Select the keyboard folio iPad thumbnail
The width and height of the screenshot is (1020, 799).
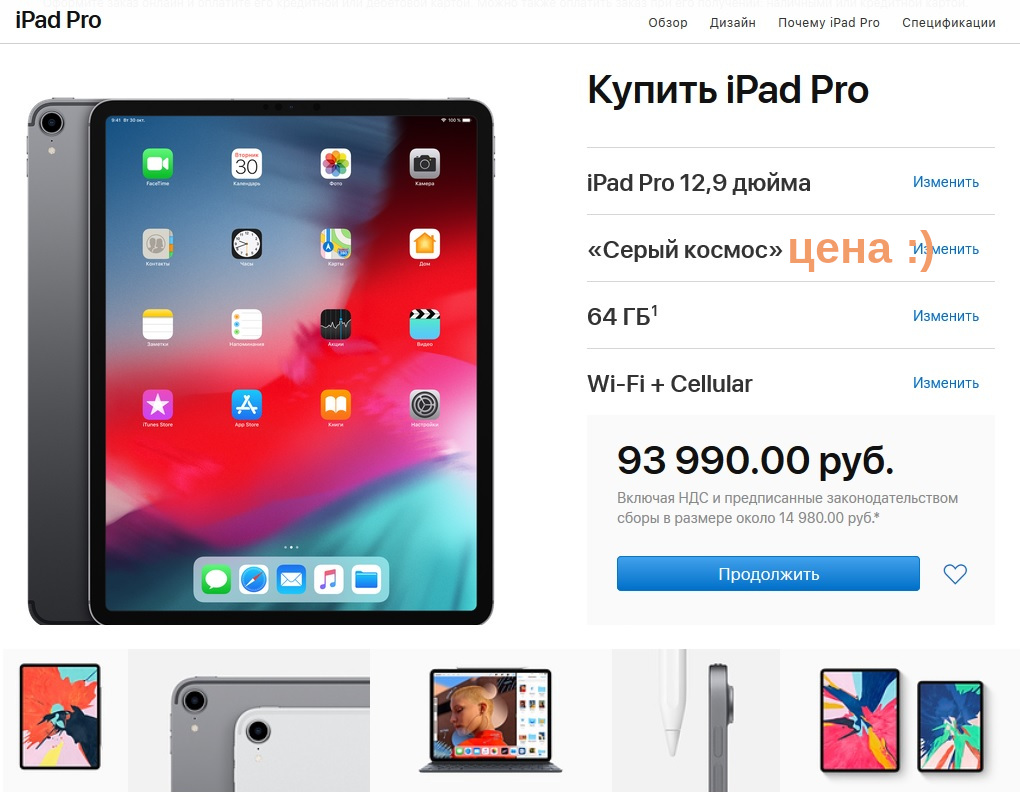tap(491, 720)
